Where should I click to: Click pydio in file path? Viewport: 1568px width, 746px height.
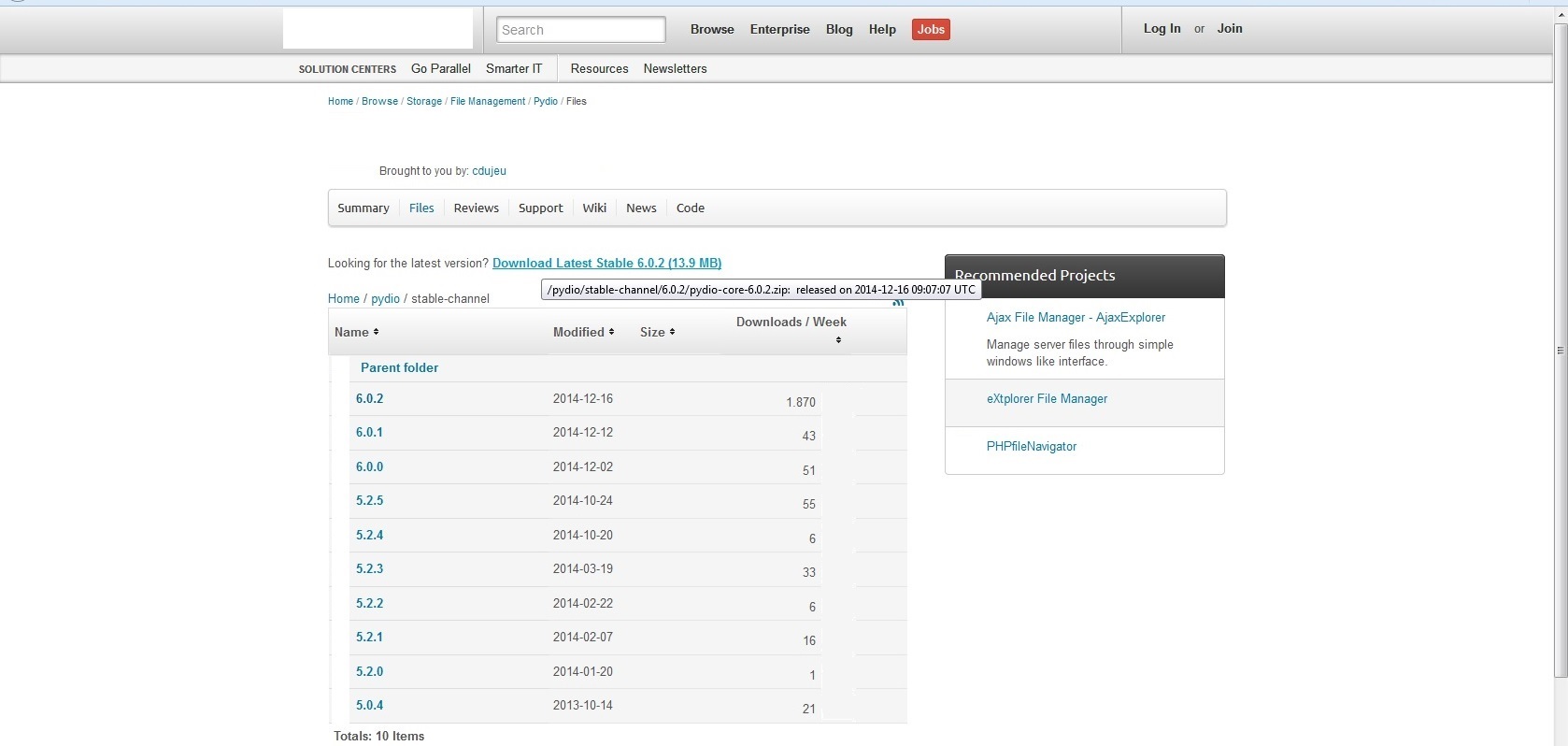point(385,299)
